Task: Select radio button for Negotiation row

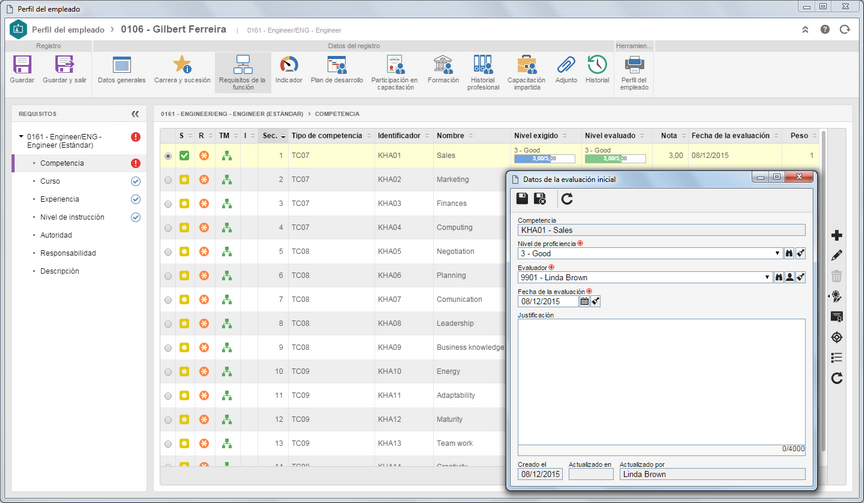Action: point(168,252)
